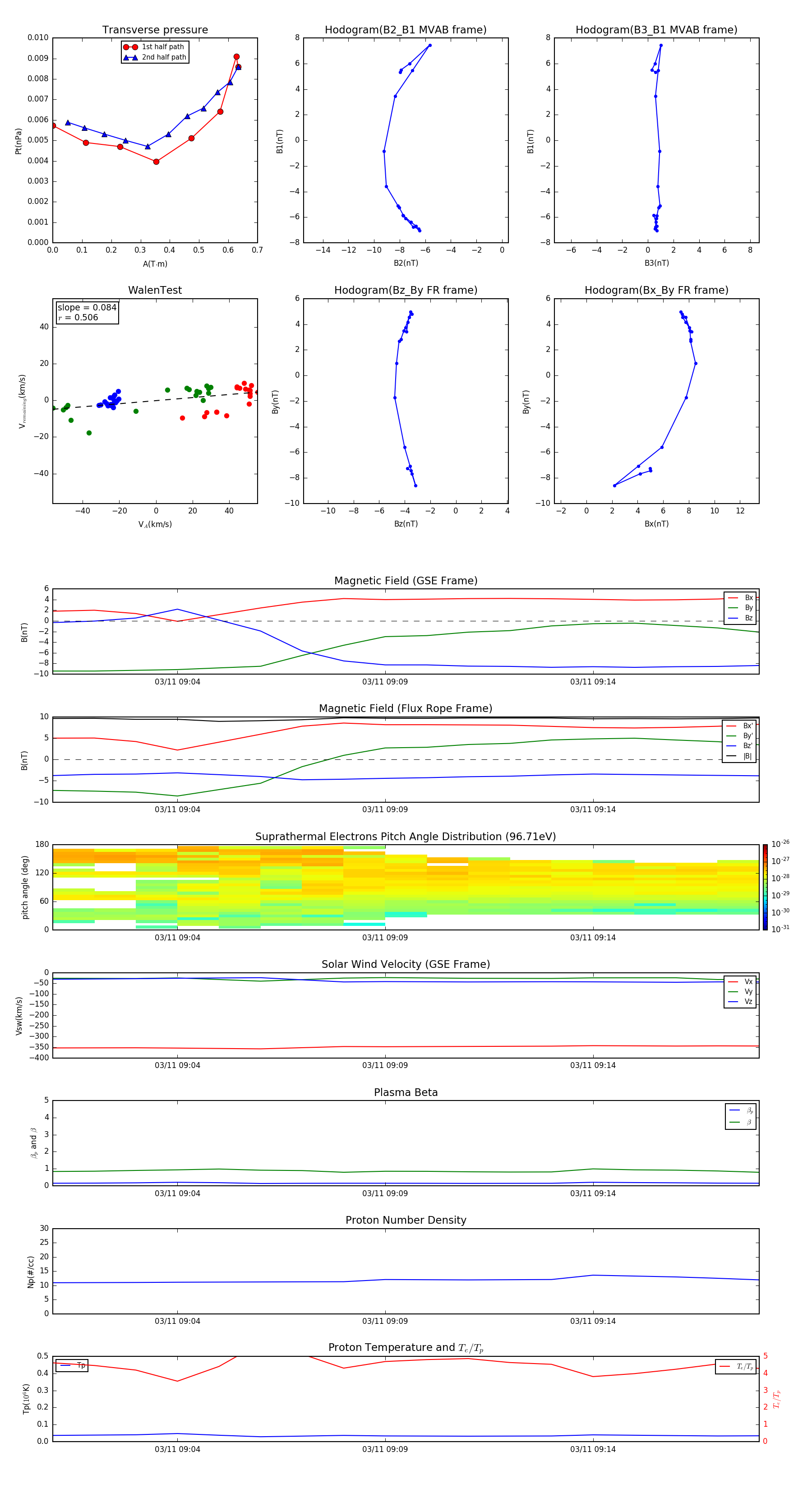Viewport: 812px width, 1489px height.
Task: Click the 'Vsw(km/s)' y-axis label
Action: (x=19, y=1016)
